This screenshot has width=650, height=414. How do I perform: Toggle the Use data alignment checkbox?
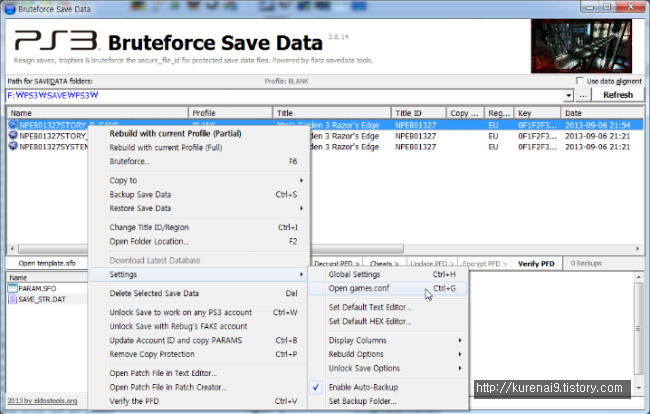pos(580,81)
